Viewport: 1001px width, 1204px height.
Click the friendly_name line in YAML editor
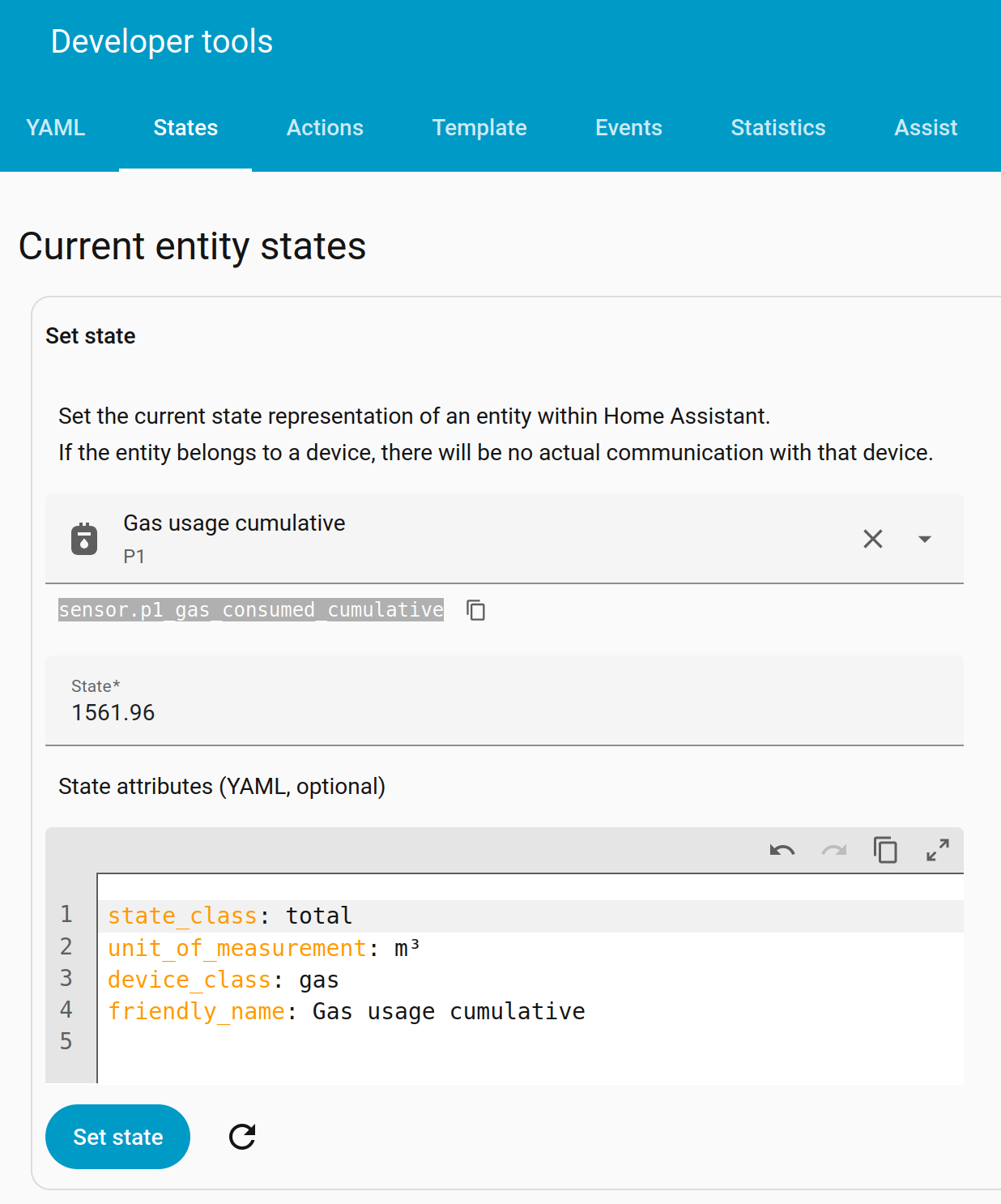(347, 1011)
